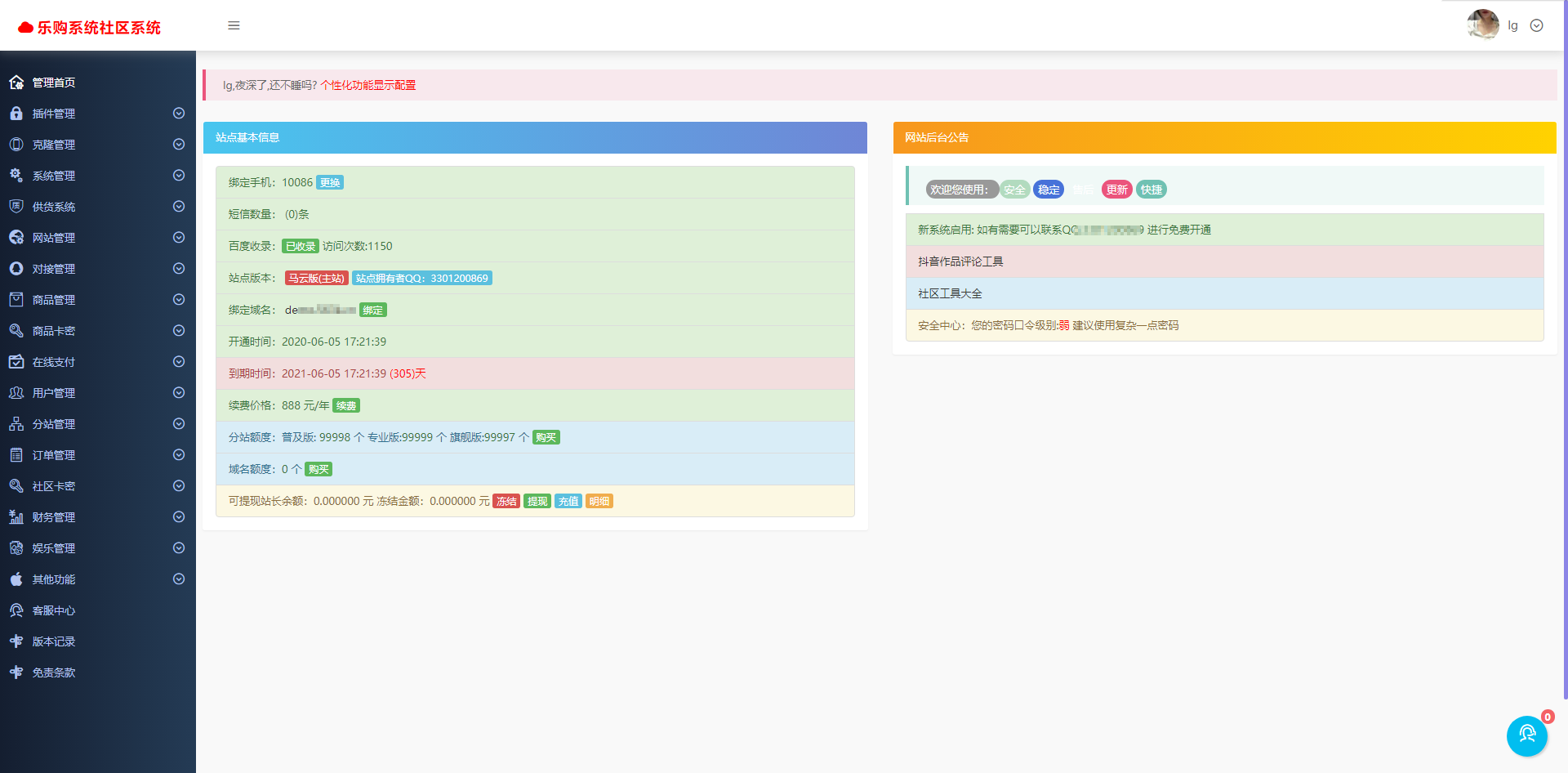Click the 提现 withdraw button
This screenshot has width=1568, height=773.
click(x=537, y=502)
